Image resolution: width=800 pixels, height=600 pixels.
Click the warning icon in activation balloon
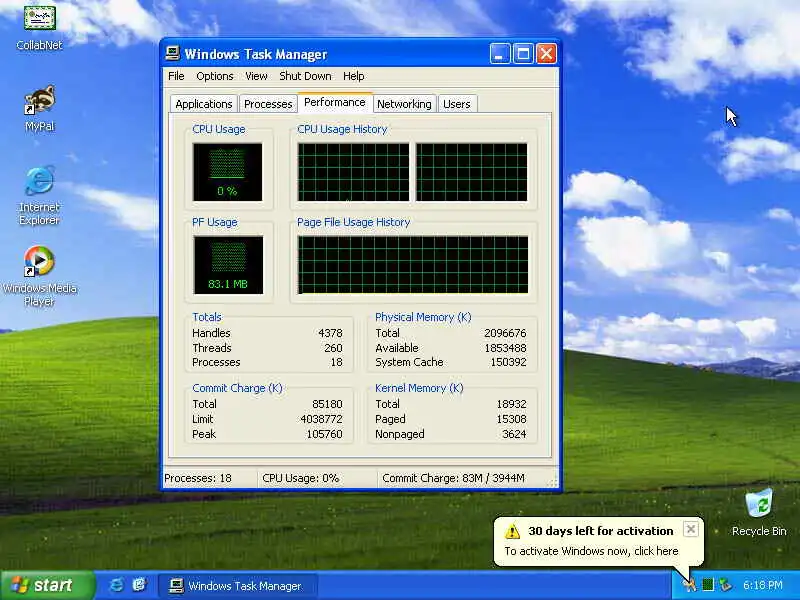coord(512,531)
